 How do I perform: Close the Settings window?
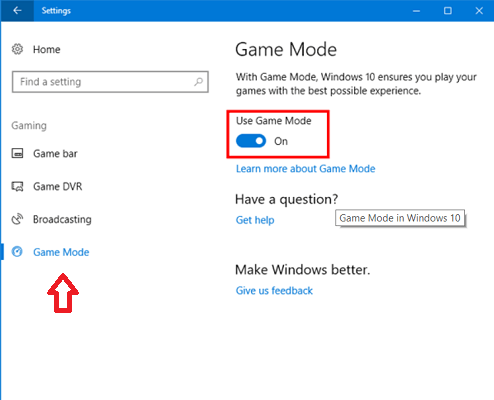pyautogui.click(x=479, y=11)
